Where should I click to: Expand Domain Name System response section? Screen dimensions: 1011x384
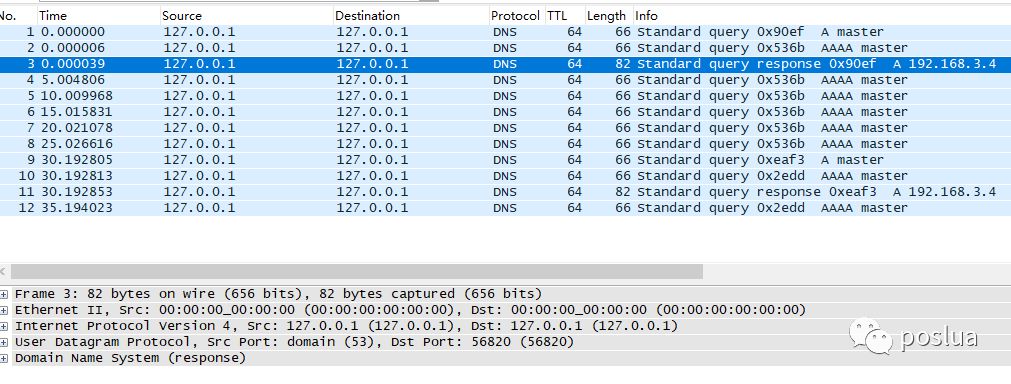pyautogui.click(x=4, y=358)
